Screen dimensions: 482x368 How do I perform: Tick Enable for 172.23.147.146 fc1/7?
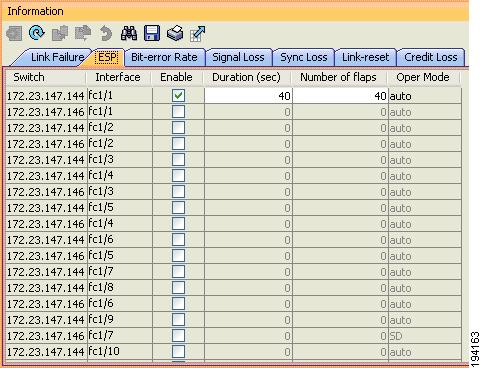(179, 336)
